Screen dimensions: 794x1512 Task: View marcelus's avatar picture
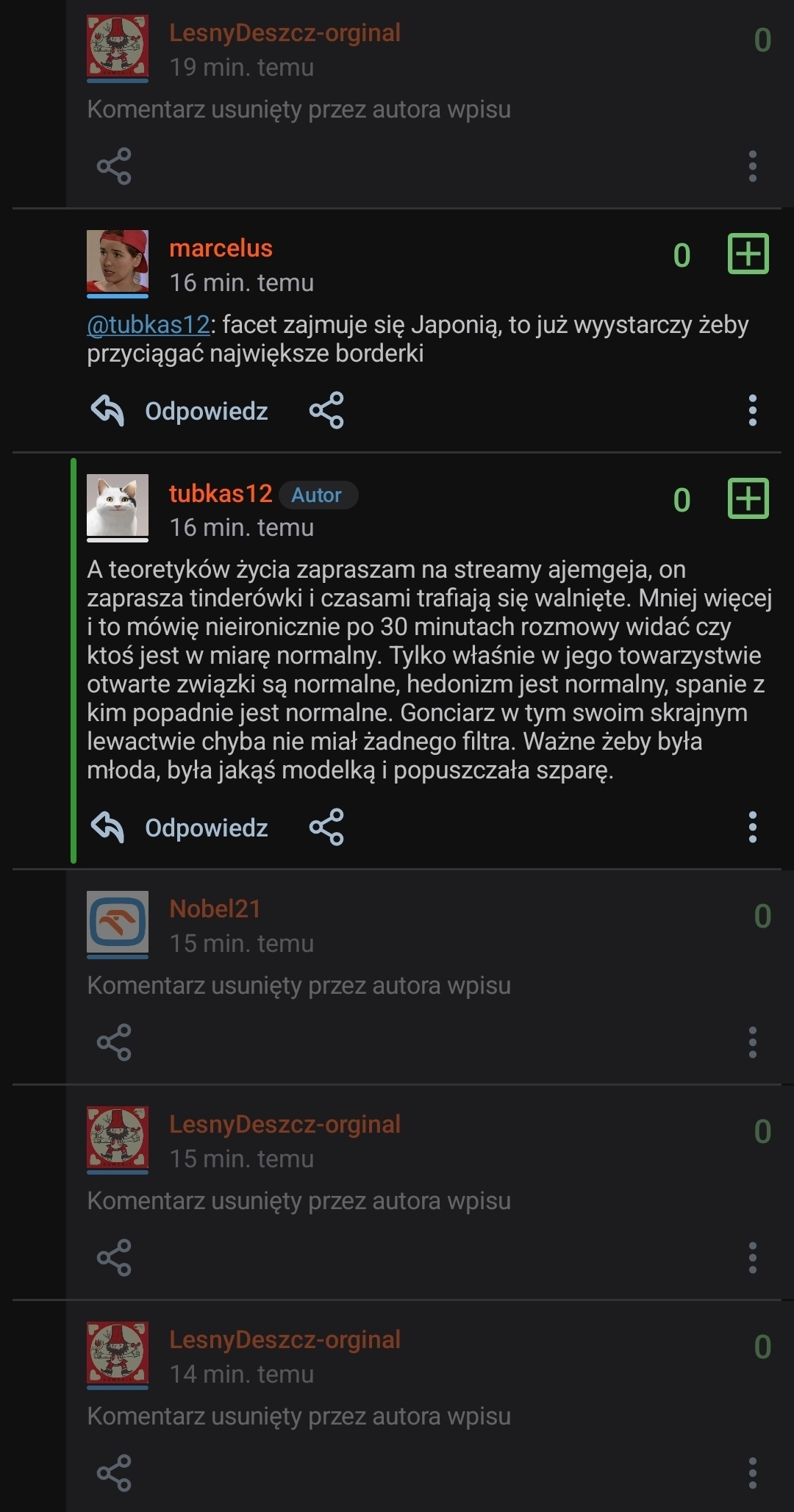pyautogui.click(x=118, y=261)
